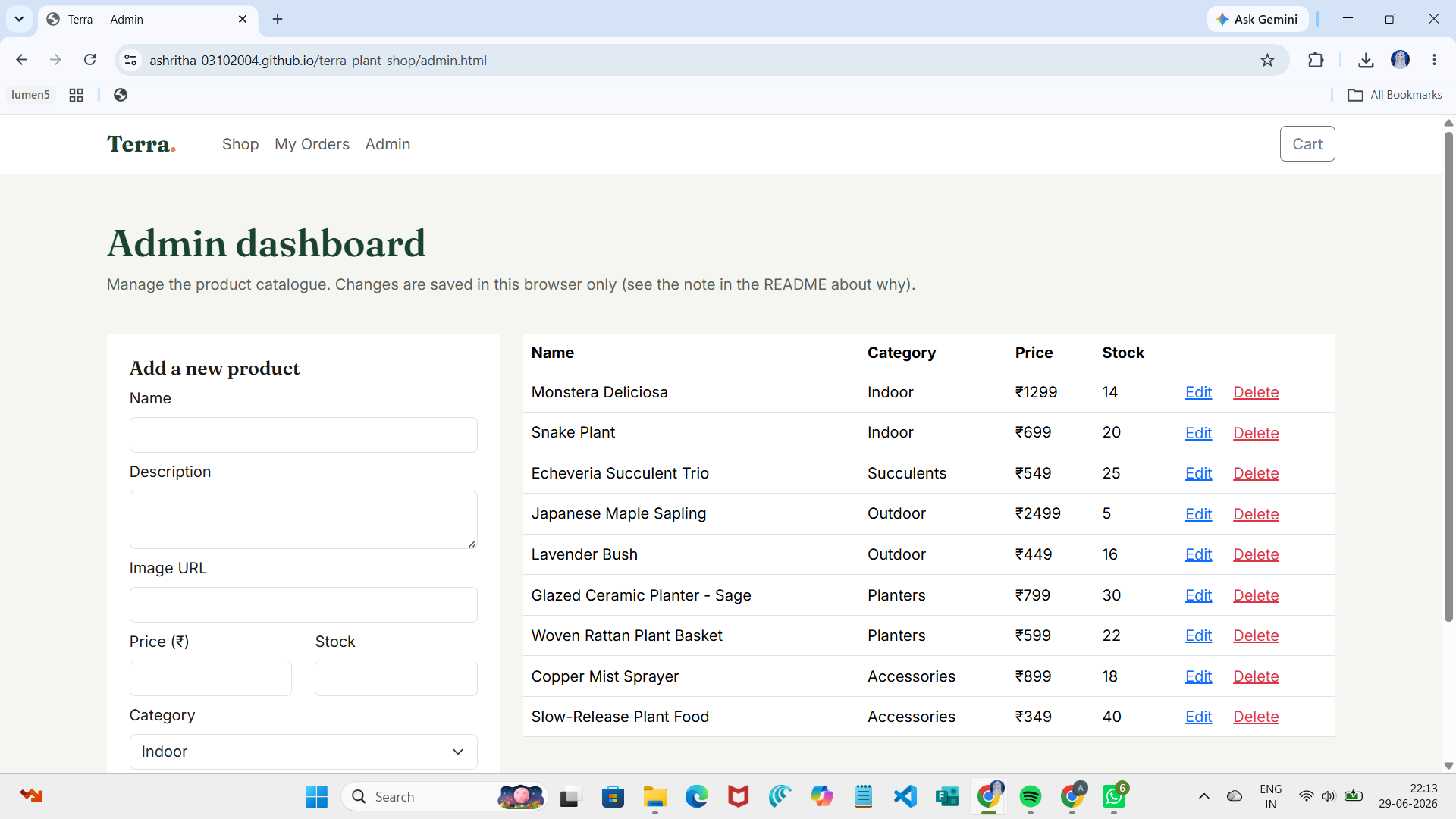Open the apps grid bookmark icon
The width and height of the screenshot is (1456, 819).
pyautogui.click(x=76, y=95)
